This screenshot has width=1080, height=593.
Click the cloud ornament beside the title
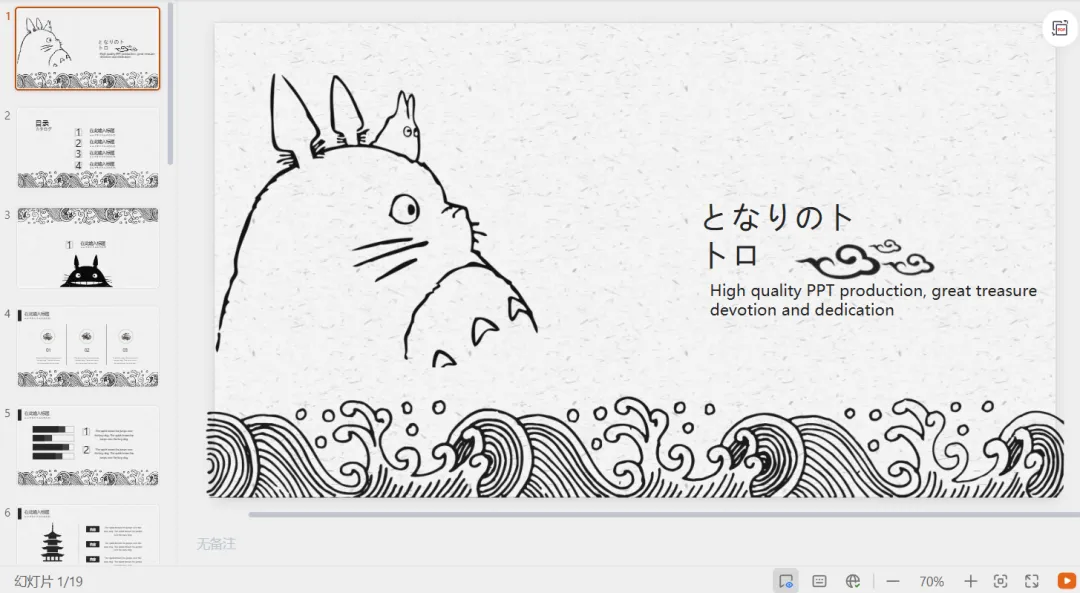pos(866,258)
